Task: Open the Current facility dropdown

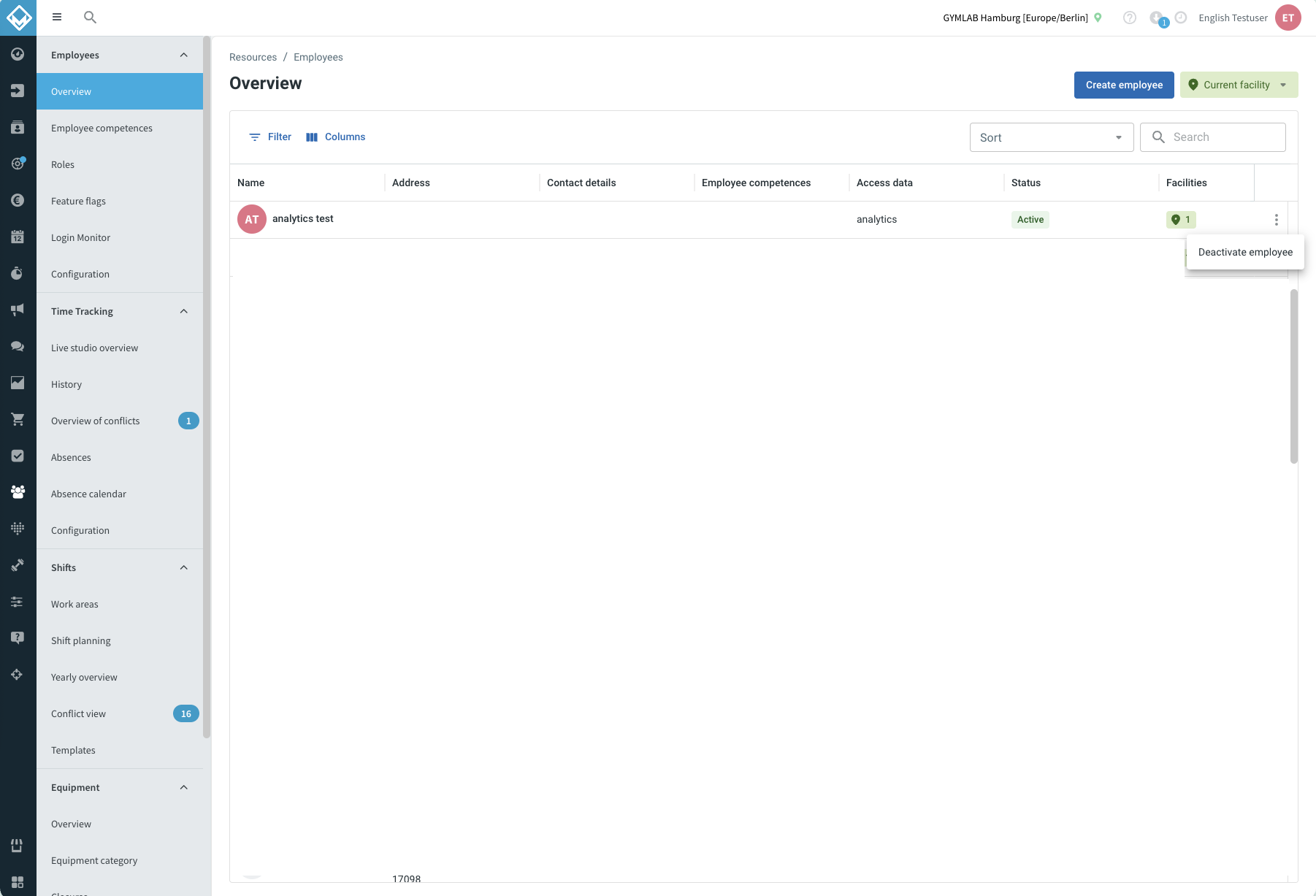Action: coord(1239,85)
